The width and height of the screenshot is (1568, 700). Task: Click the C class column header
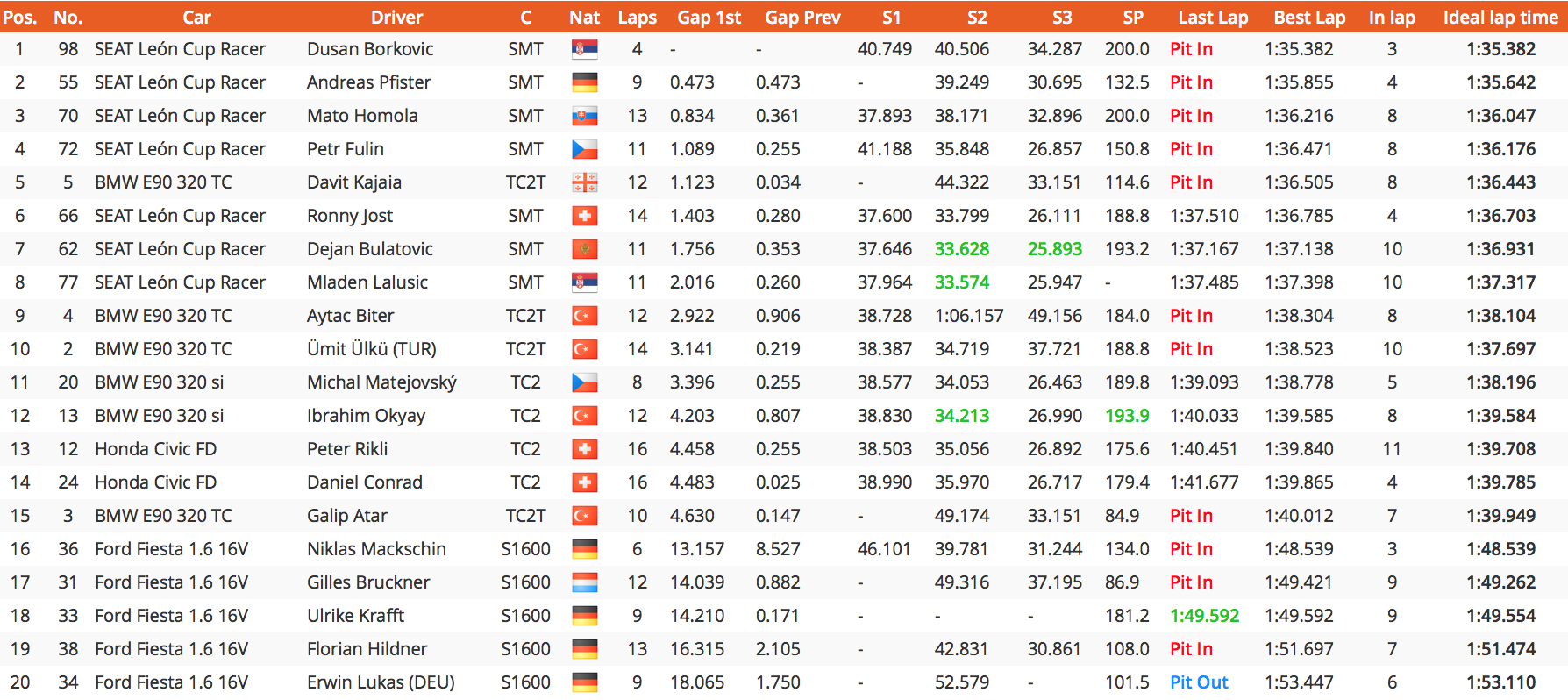coord(525,18)
